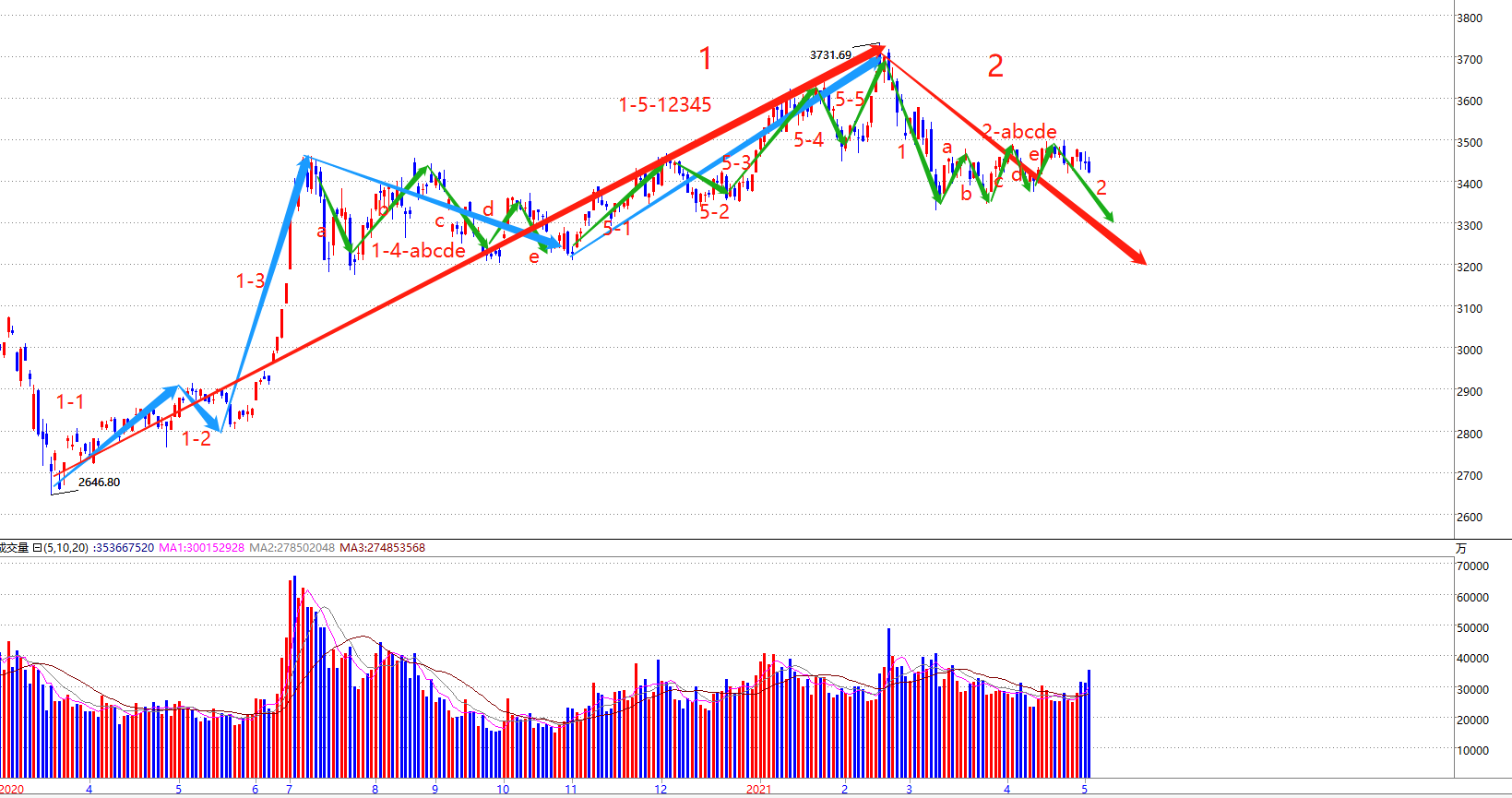Screen dimensions: 1512x798
Task: Click the 30000 volume axis label
Action: pos(1472,690)
